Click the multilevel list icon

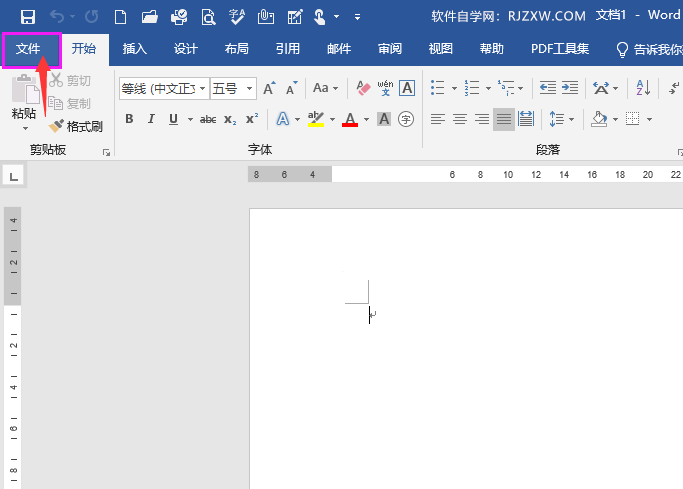click(506, 88)
